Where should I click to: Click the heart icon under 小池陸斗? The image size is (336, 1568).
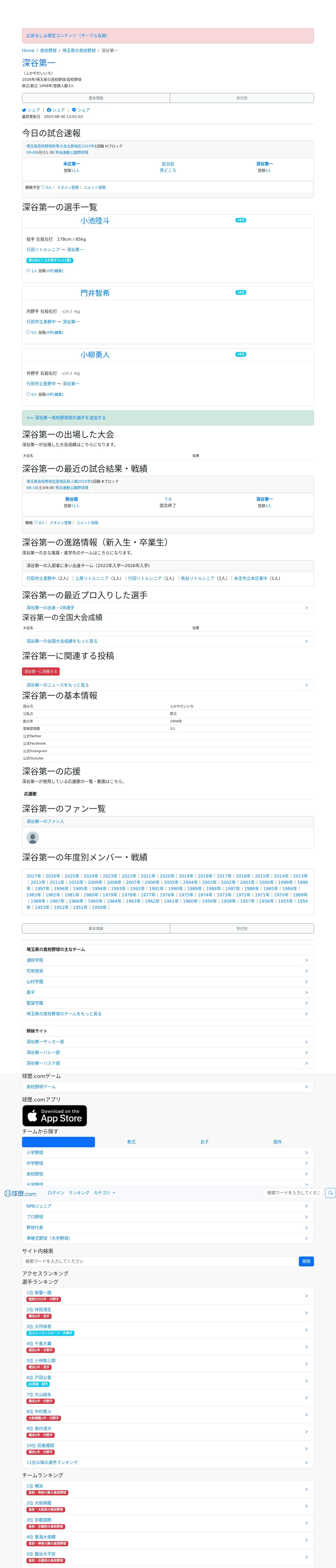(28, 271)
